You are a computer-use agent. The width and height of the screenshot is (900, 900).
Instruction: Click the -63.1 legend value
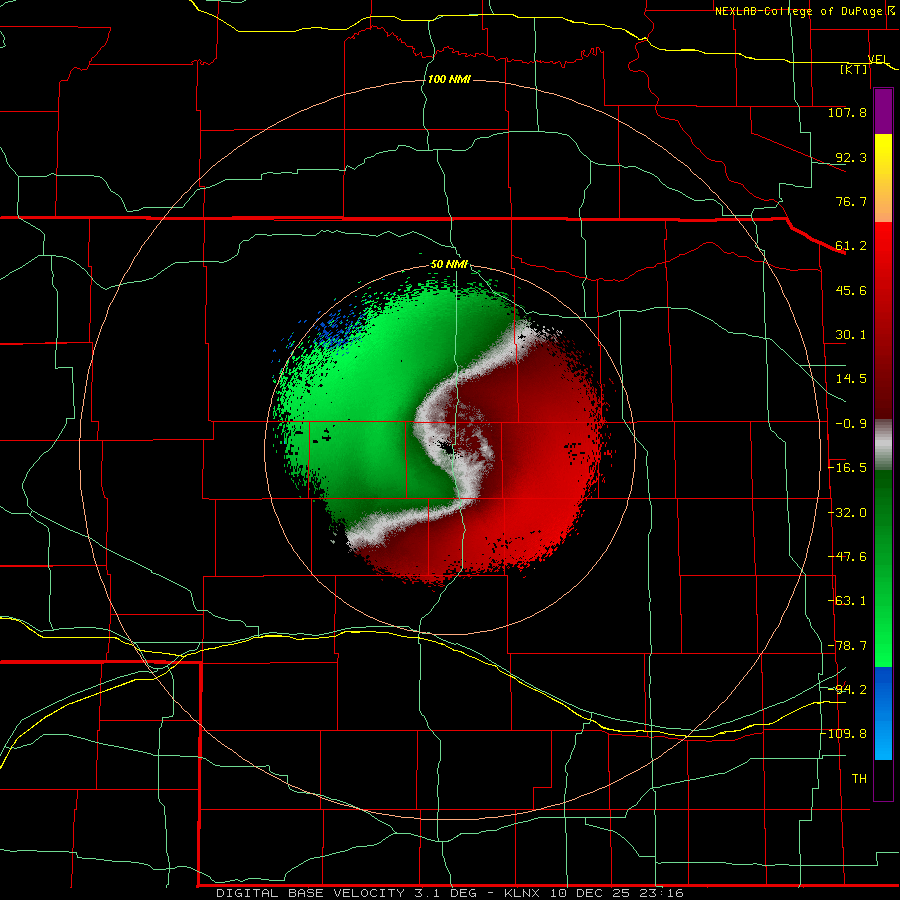[847, 601]
